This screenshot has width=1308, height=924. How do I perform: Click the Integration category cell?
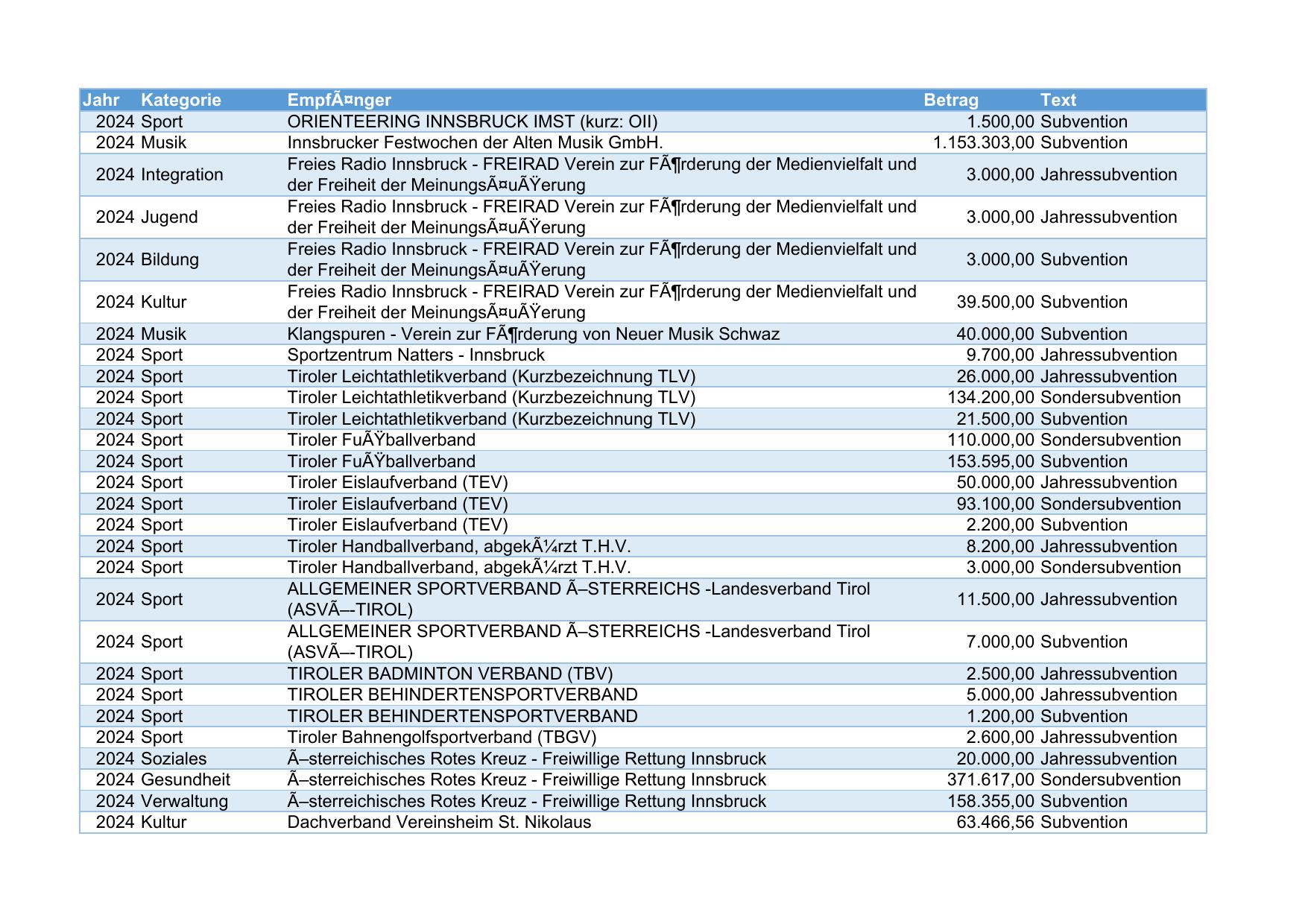[x=182, y=174]
